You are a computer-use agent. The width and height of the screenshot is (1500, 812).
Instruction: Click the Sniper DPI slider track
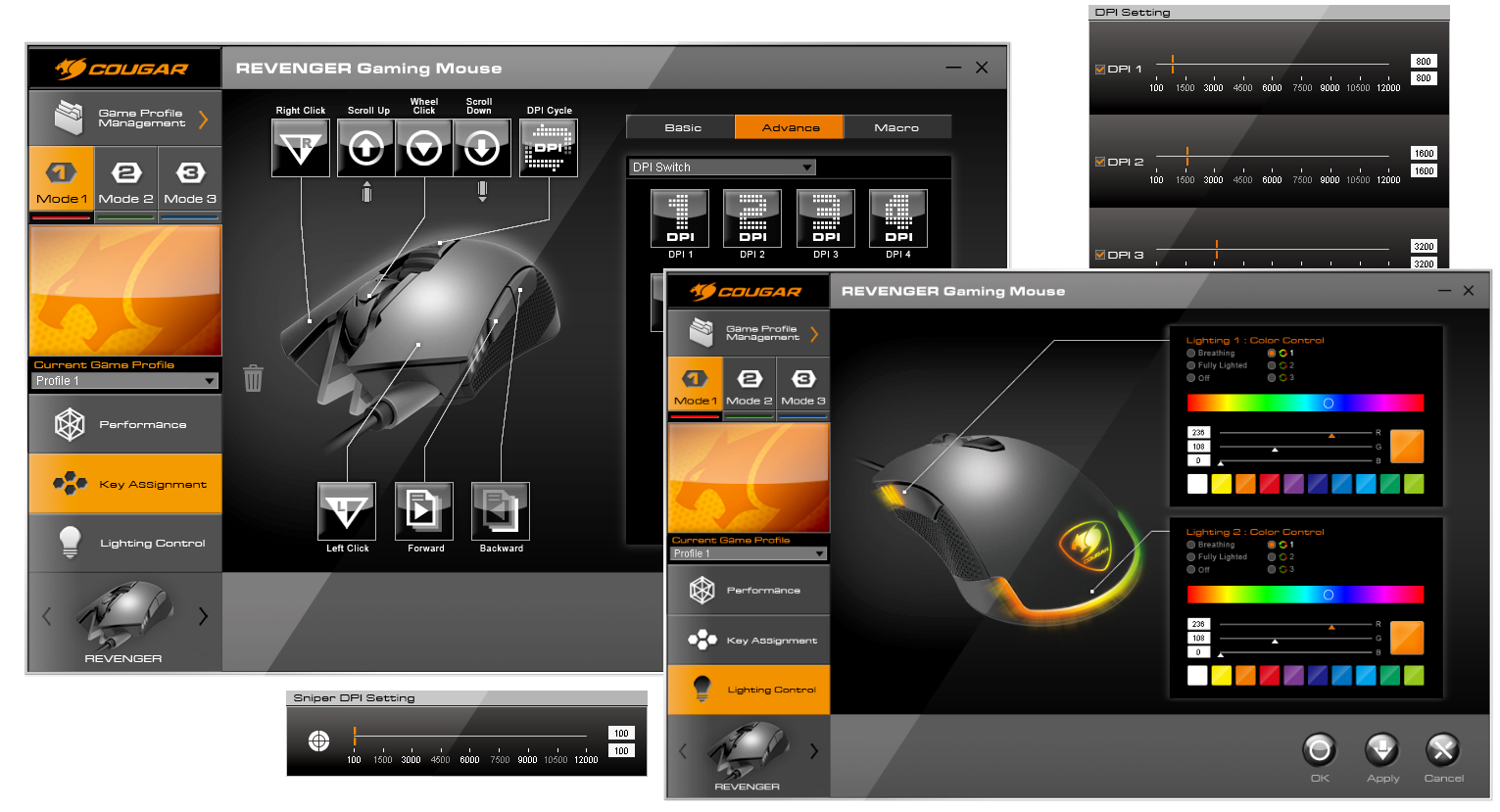click(x=469, y=736)
